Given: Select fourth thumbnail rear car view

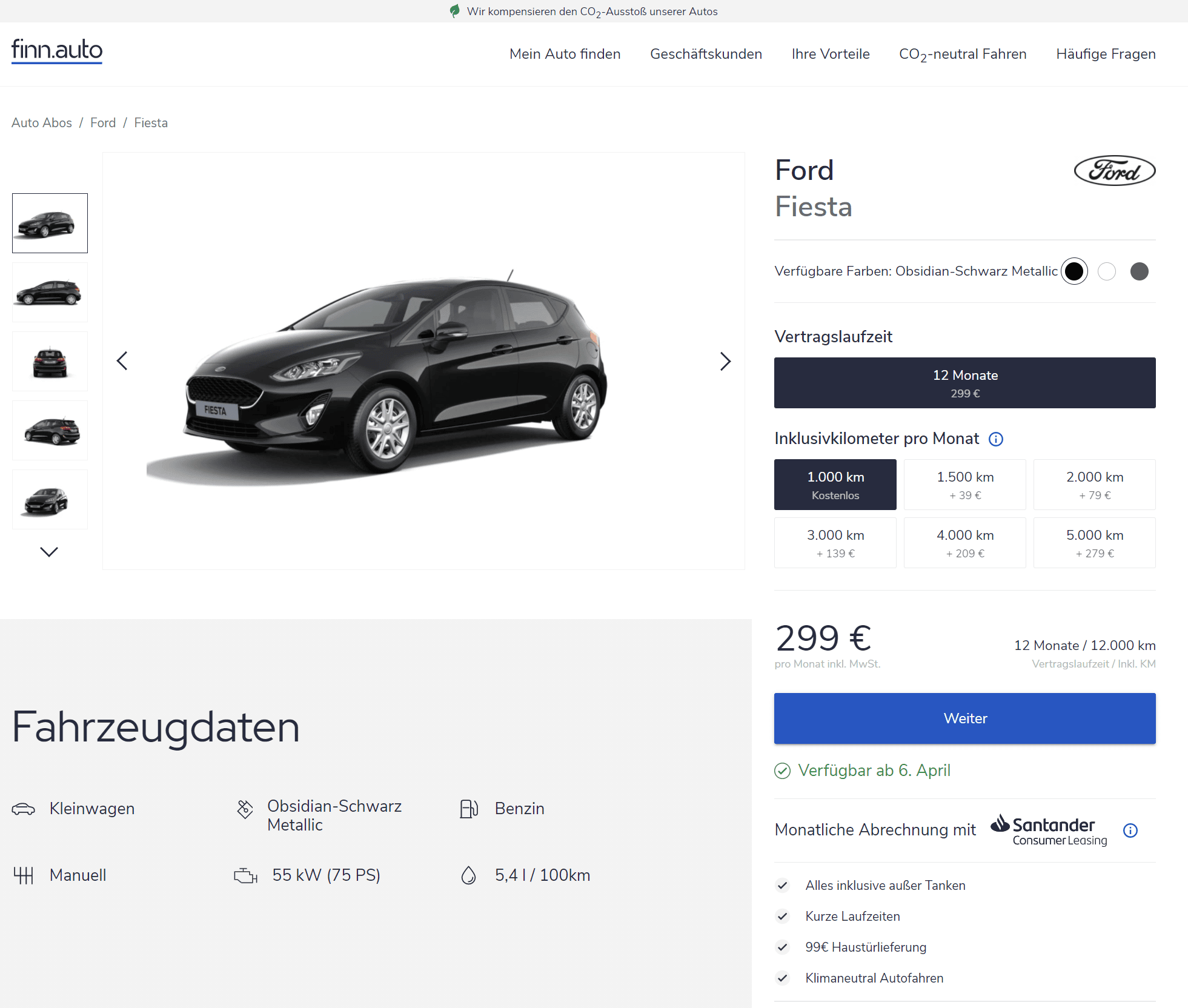Looking at the screenshot, I should coord(50,431).
